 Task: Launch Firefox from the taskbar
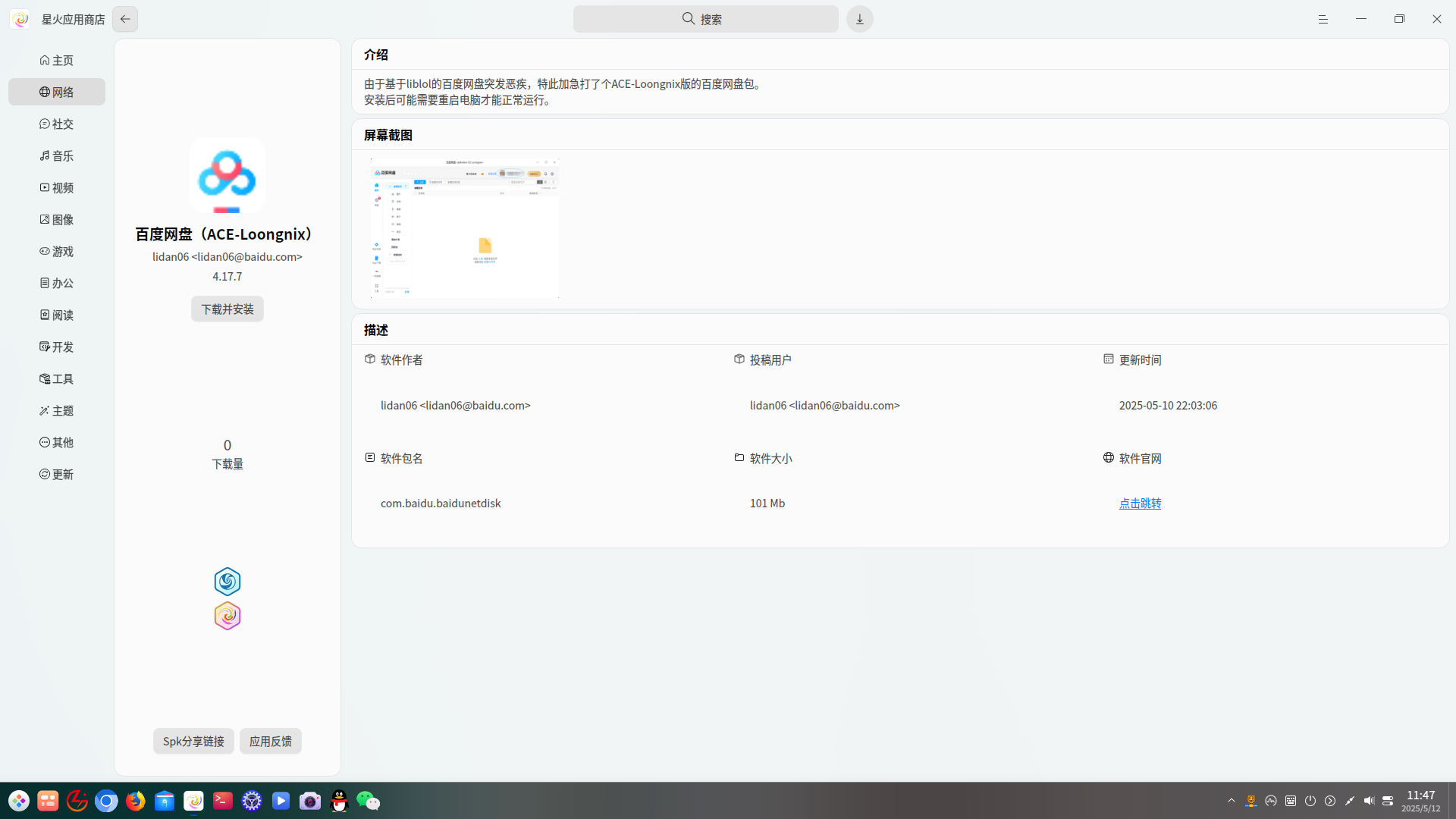coord(136,801)
